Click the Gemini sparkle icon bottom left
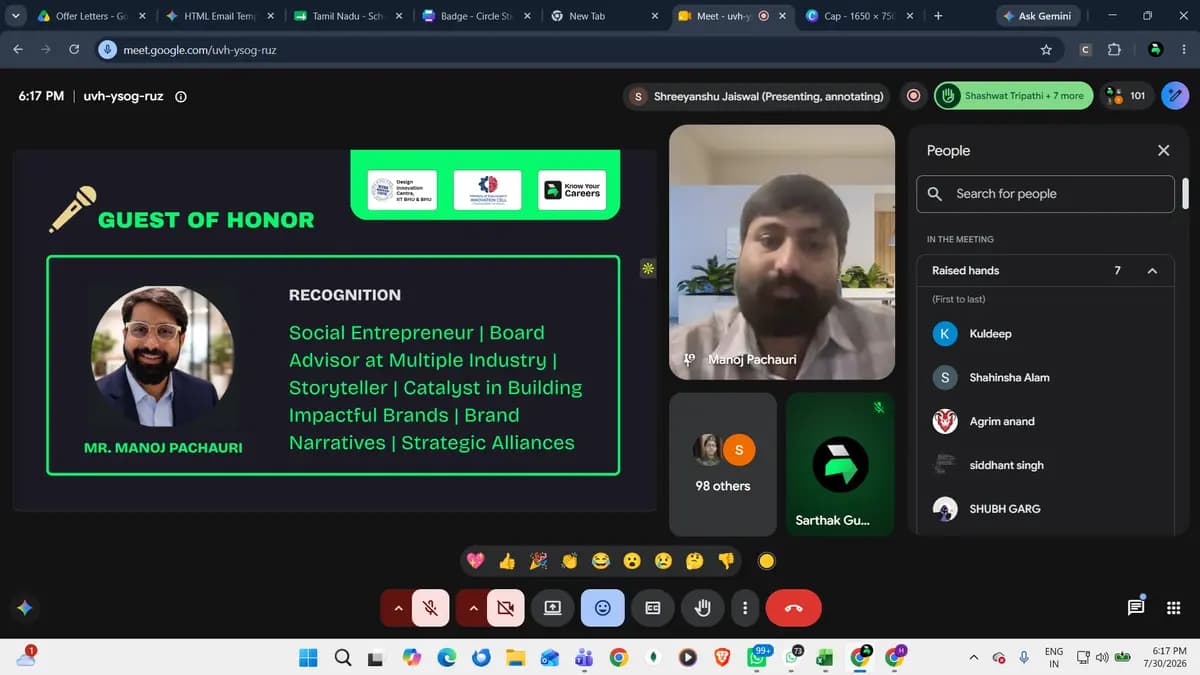This screenshot has width=1200, height=675. [25, 607]
